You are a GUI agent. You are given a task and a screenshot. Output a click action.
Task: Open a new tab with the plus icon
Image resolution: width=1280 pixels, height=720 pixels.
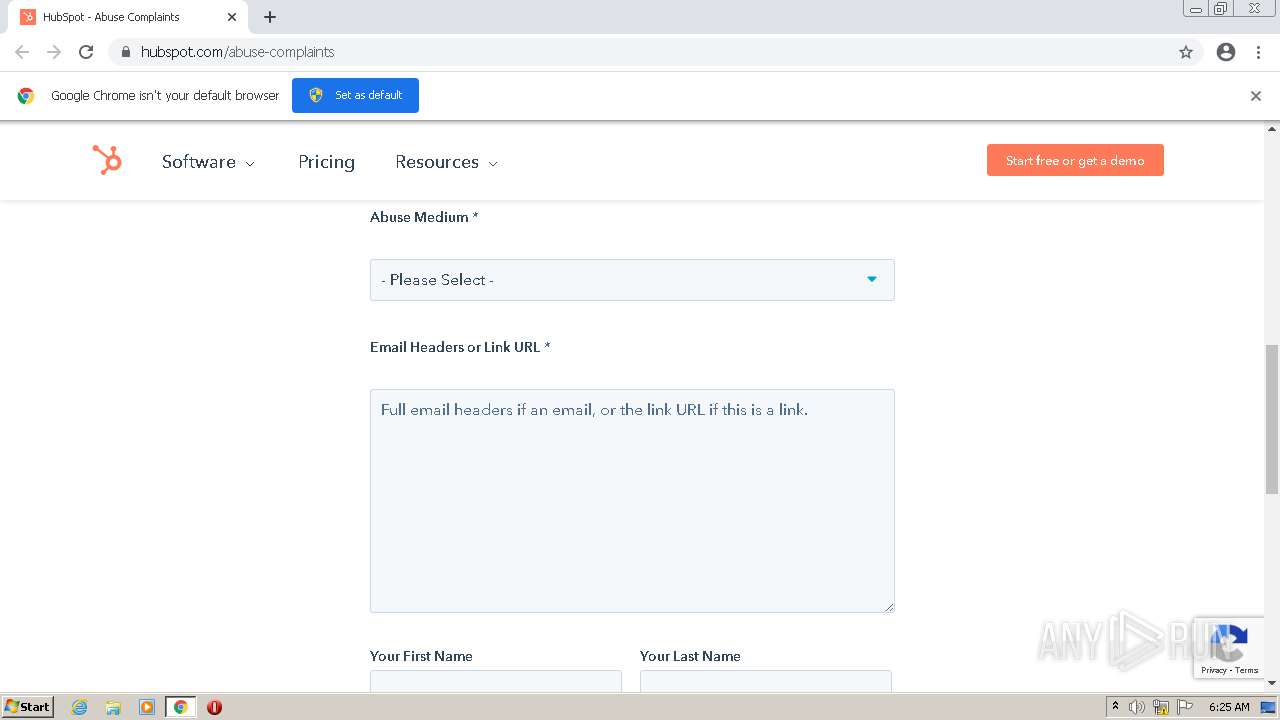click(270, 17)
